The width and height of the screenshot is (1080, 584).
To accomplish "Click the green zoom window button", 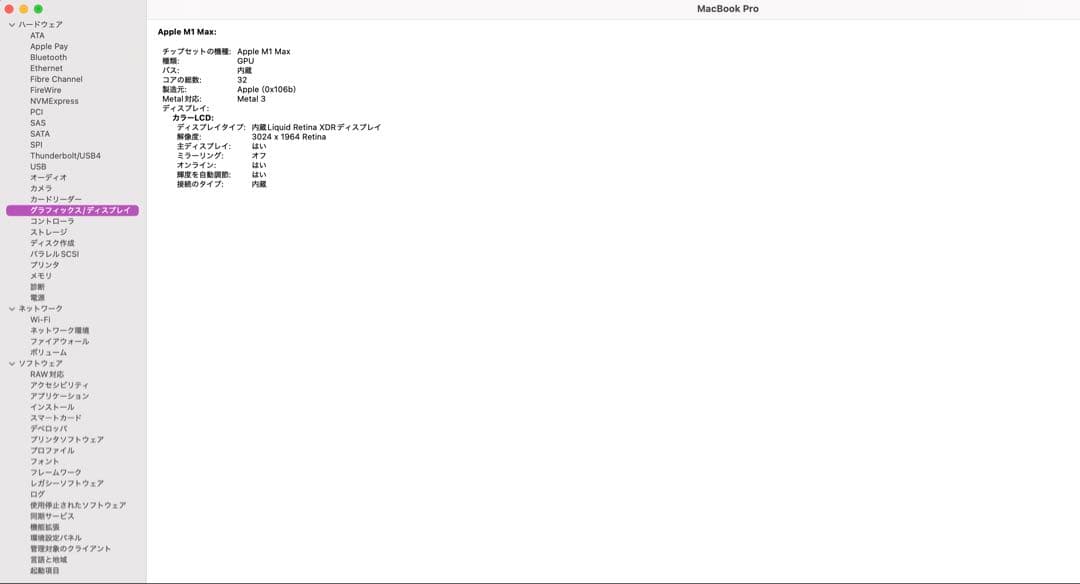I will (39, 9).
